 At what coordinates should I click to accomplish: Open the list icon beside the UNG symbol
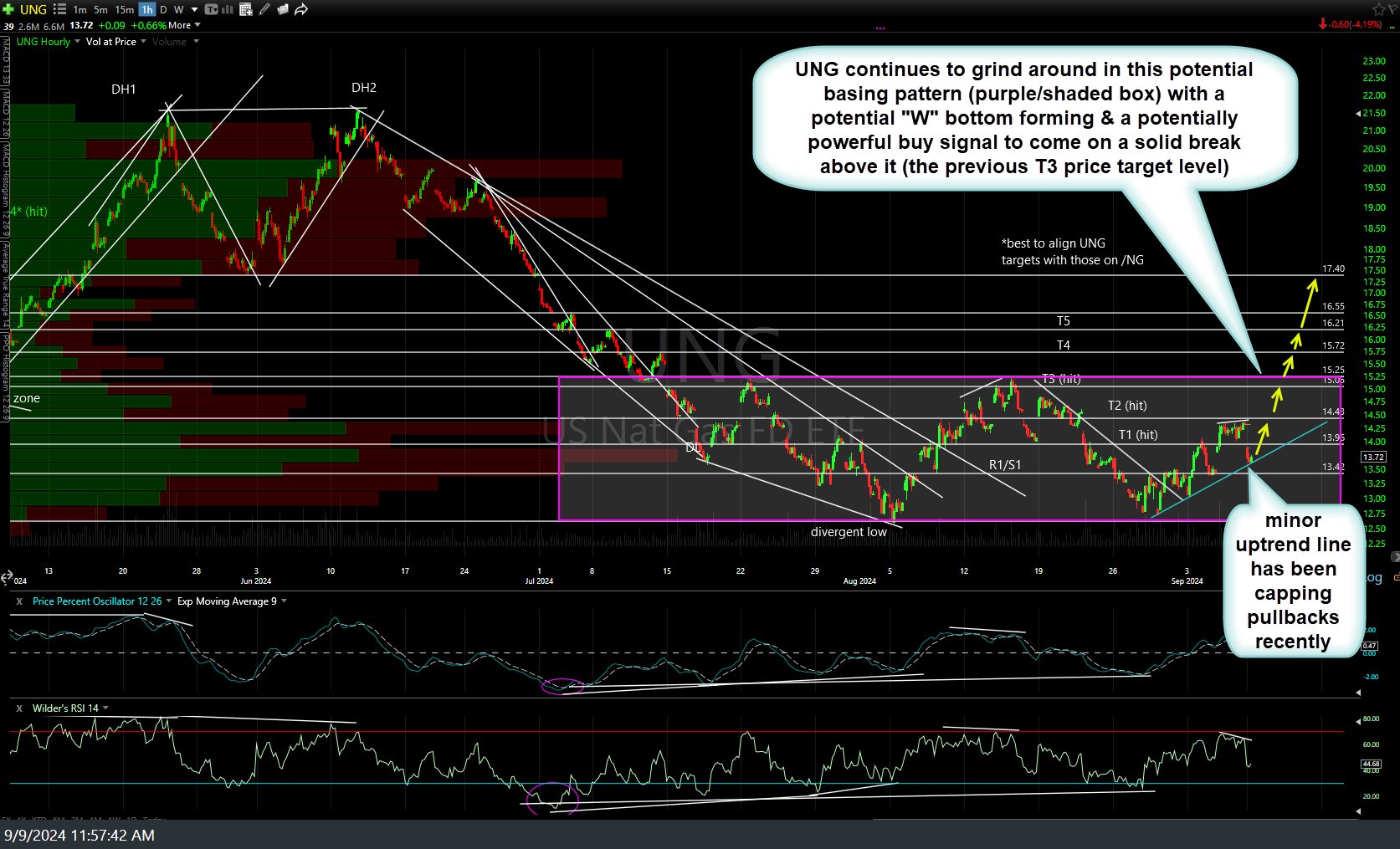pos(60,9)
